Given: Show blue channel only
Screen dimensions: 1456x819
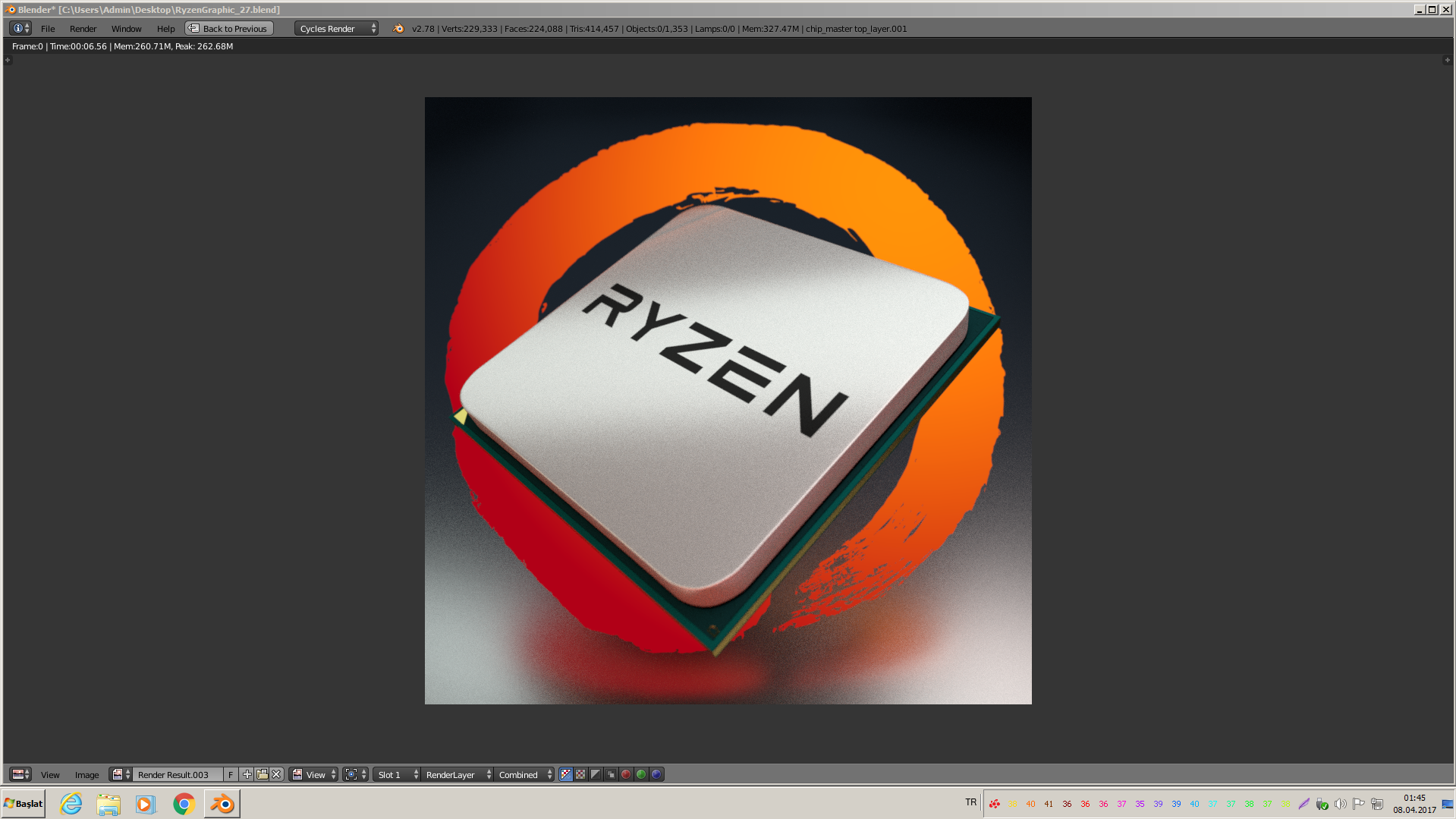Looking at the screenshot, I should click(x=656, y=774).
